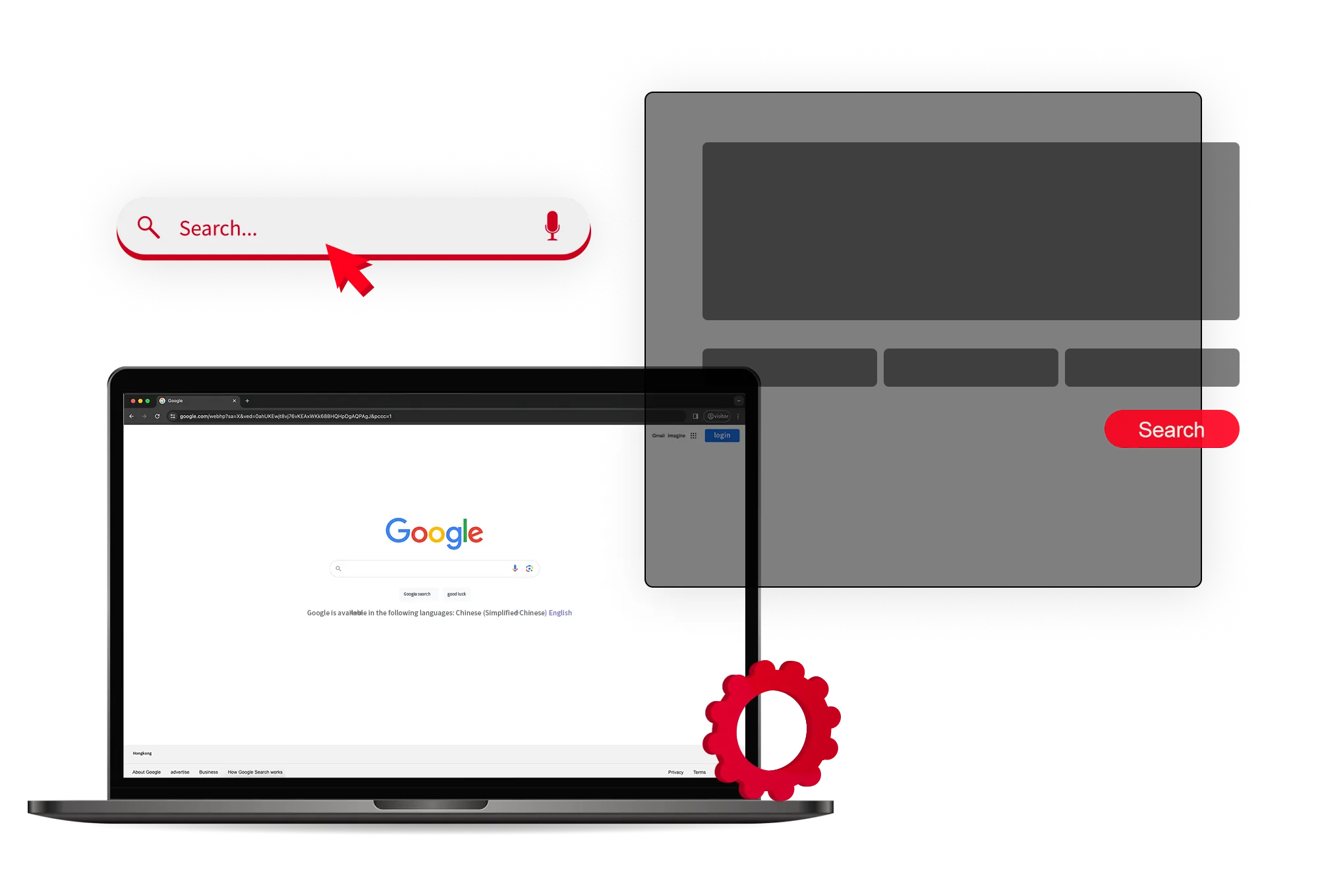Select the Images tab on Google
1318x896 pixels.
[x=675, y=435]
